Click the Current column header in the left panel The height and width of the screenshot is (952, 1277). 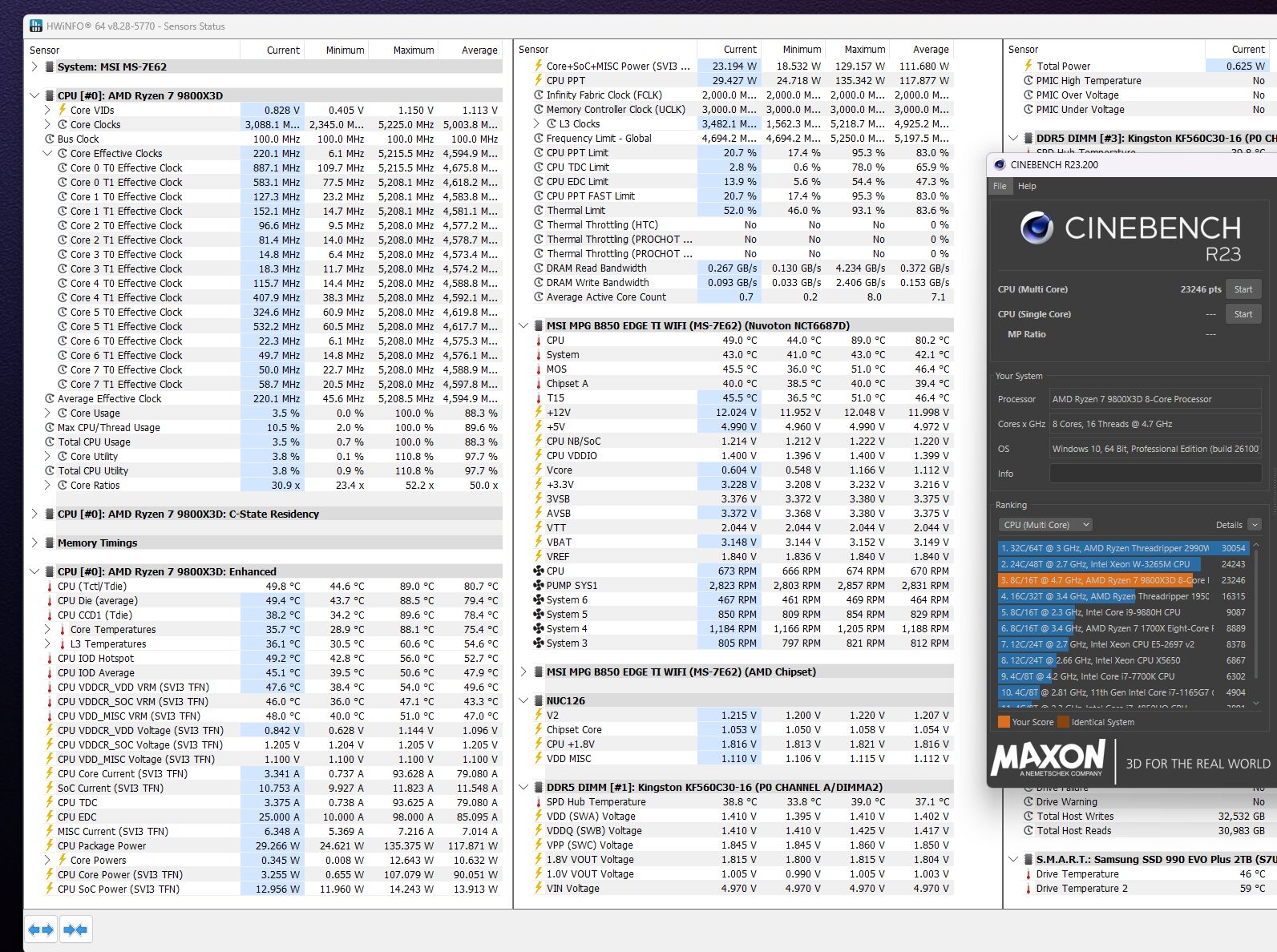pos(283,50)
